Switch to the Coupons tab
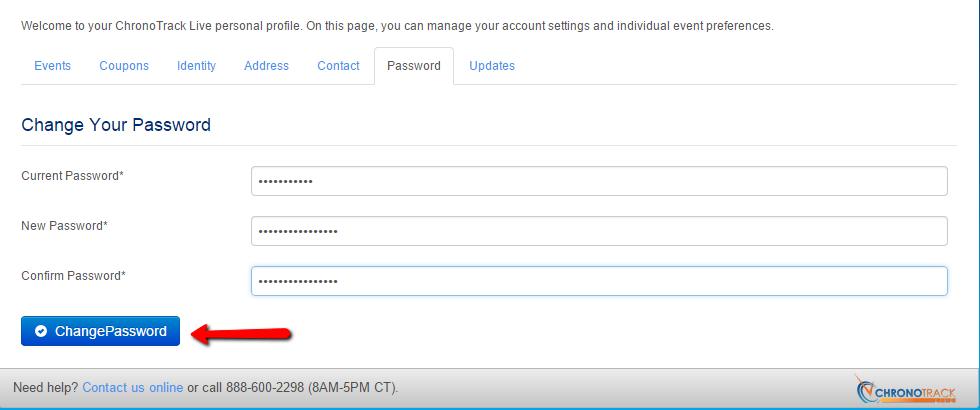The image size is (980, 410). [124, 66]
